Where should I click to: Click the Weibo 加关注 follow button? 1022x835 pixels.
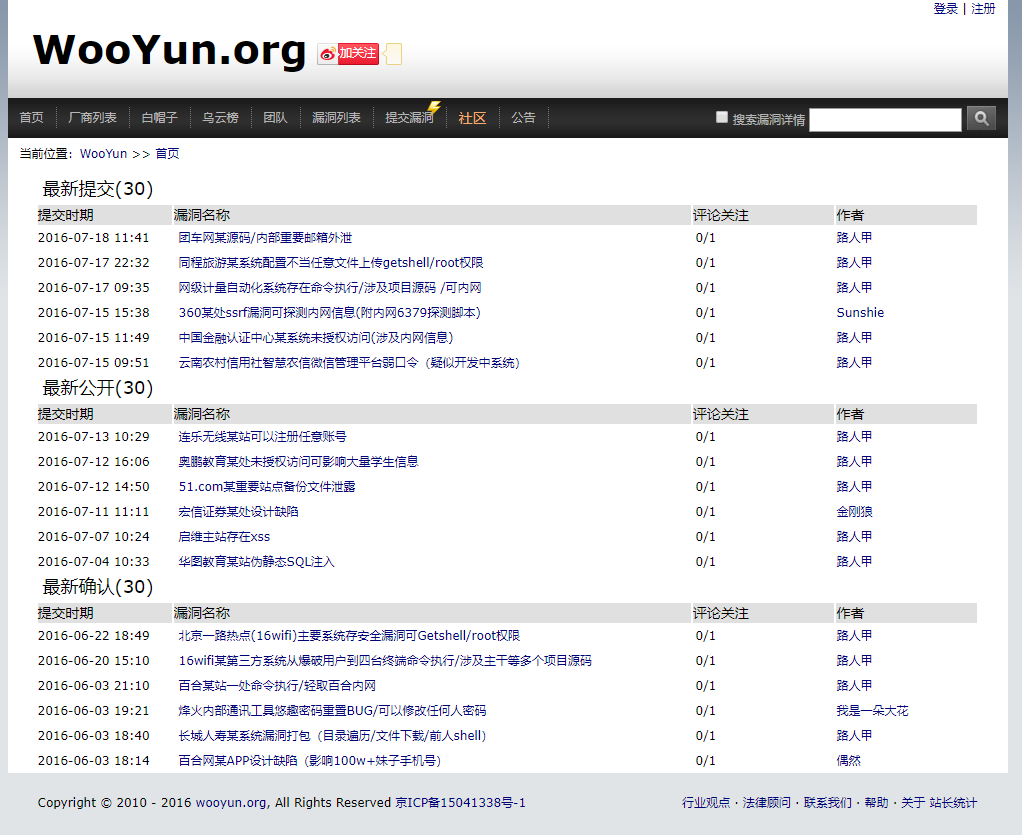(348, 53)
